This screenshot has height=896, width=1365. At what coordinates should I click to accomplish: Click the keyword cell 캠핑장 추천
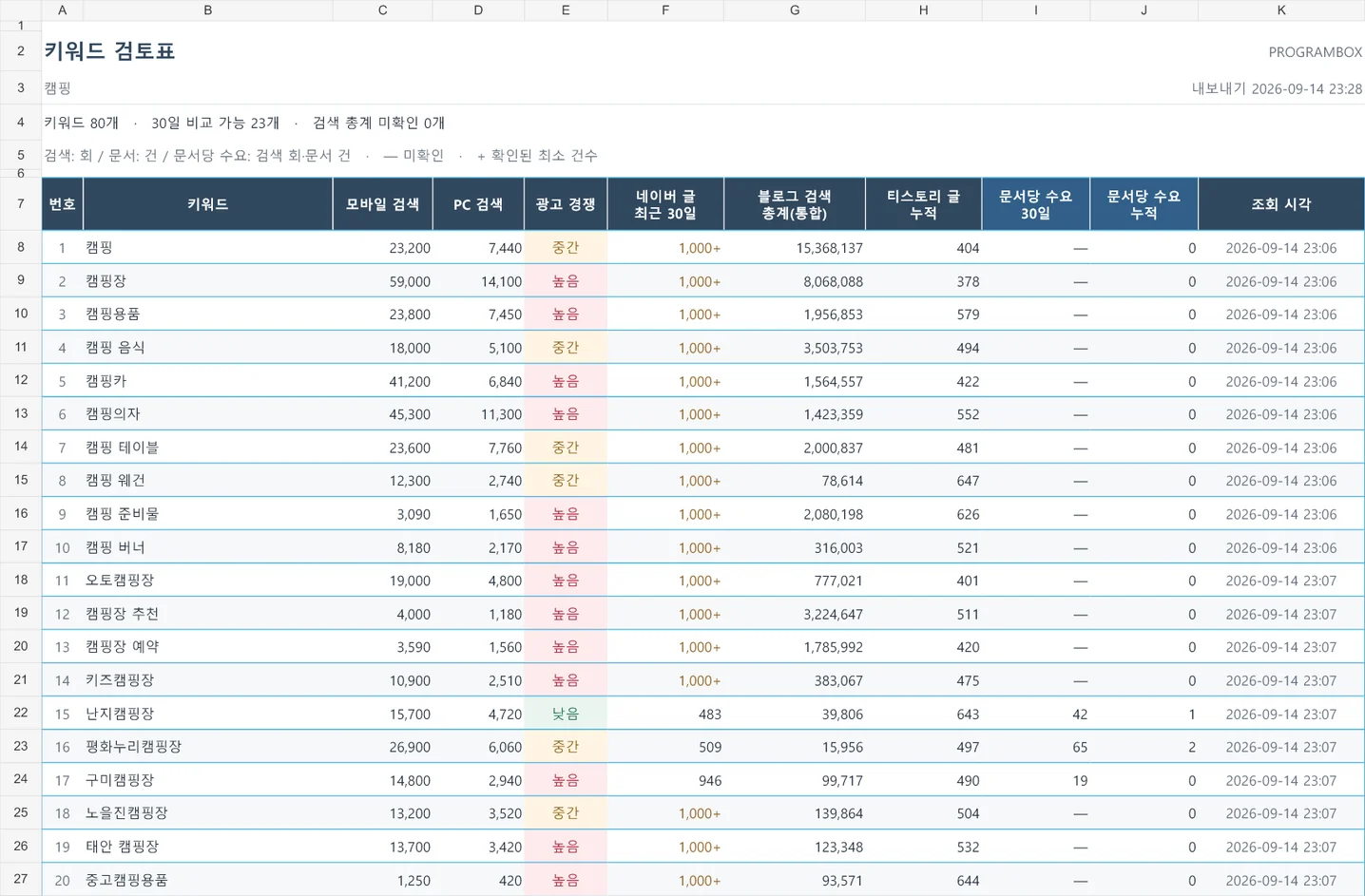tap(208, 614)
